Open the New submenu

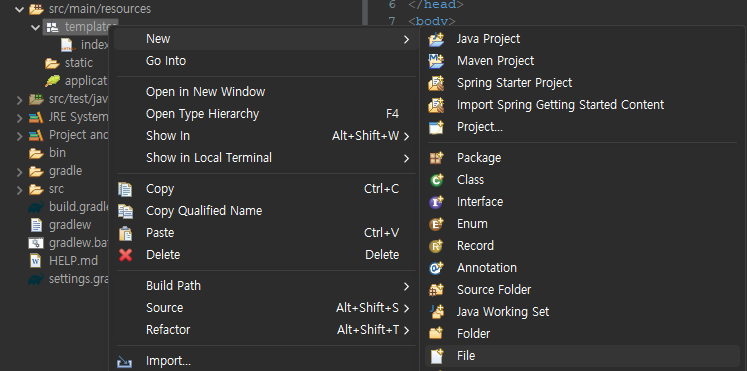pos(266,39)
